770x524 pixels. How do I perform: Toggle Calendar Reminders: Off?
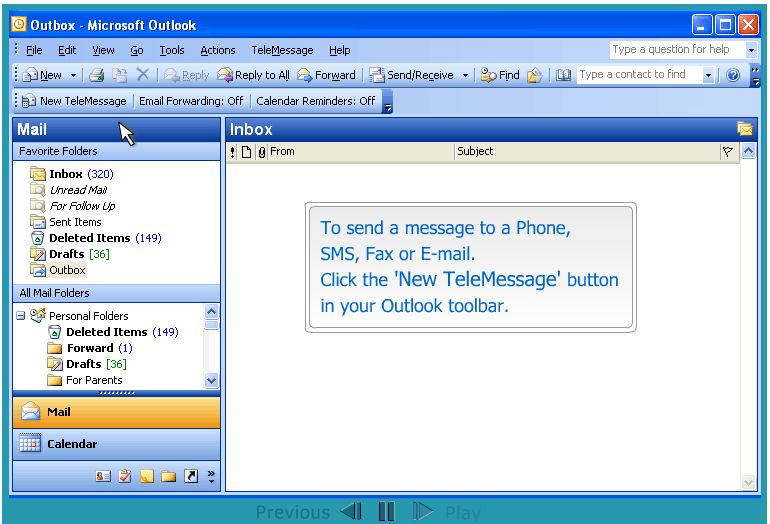[x=316, y=101]
